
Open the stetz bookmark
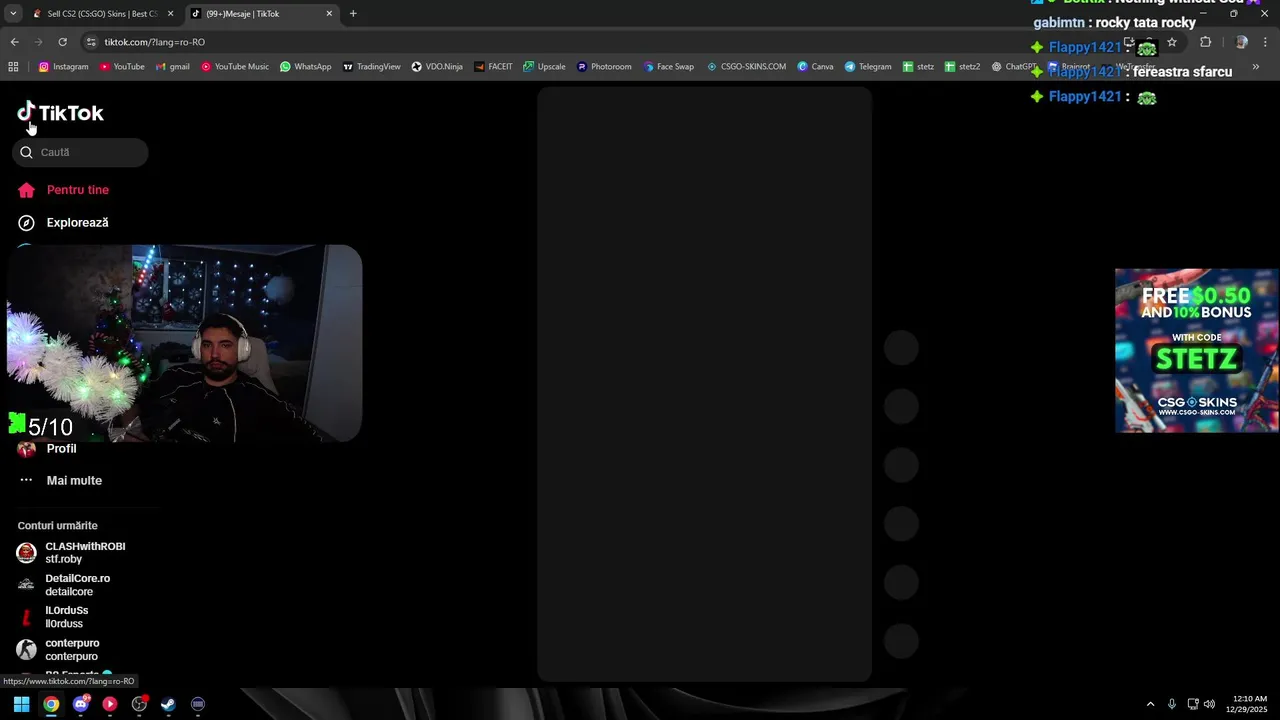point(918,67)
